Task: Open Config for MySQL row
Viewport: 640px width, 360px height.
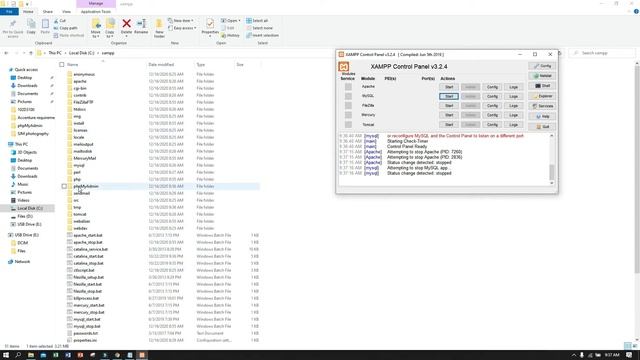Action: pos(492,96)
